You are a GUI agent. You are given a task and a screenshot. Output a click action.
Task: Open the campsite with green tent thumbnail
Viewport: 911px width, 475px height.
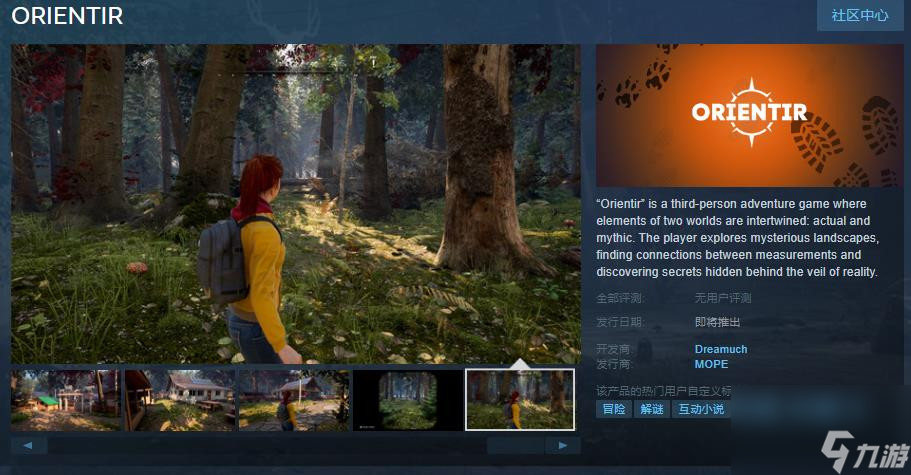(66, 400)
